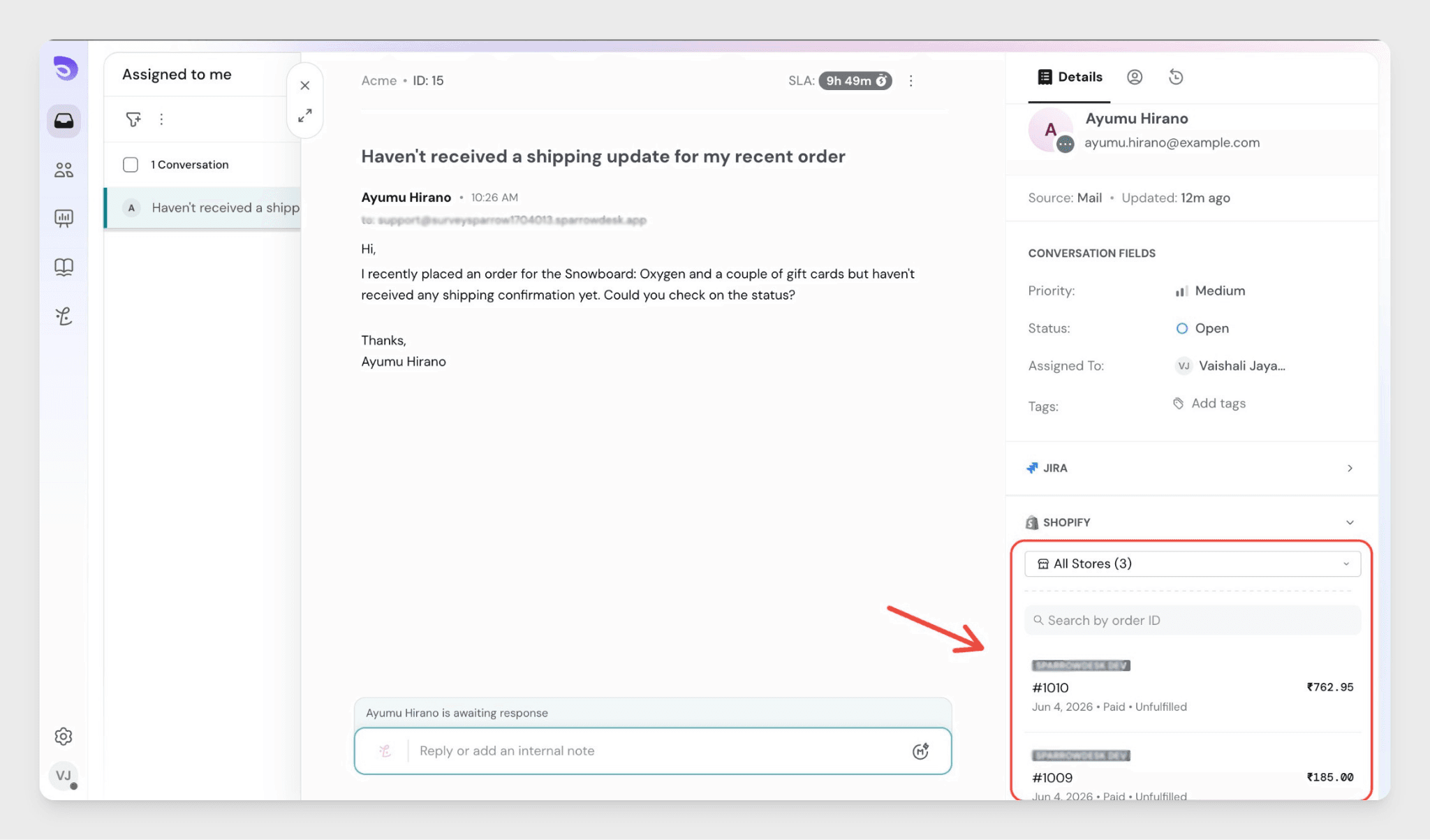Open the All Stores (3) dropdown
This screenshot has width=1430, height=840.
(1193, 563)
